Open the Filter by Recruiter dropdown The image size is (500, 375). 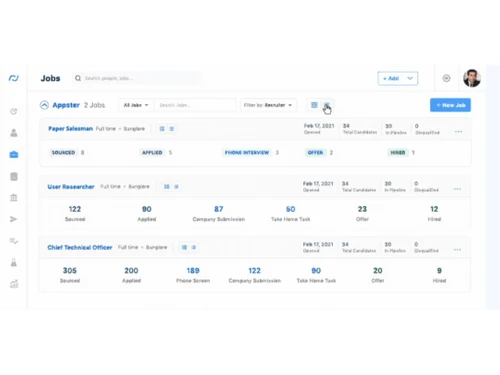coord(268,105)
